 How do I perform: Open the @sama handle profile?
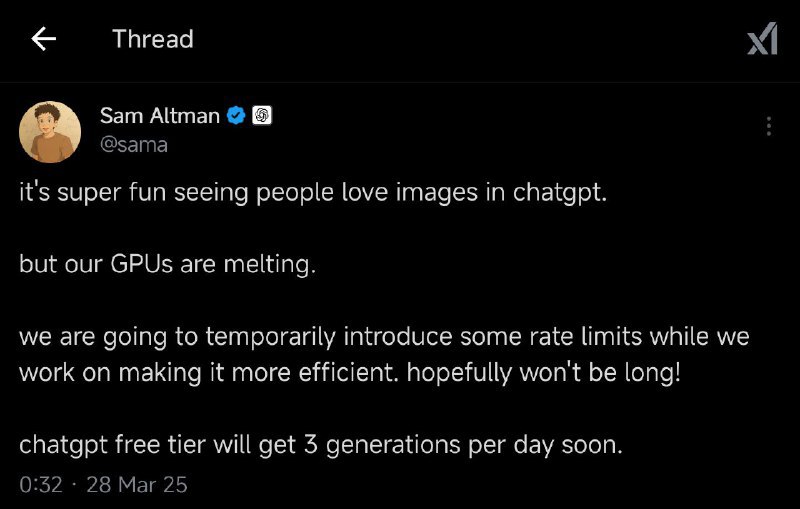134,144
